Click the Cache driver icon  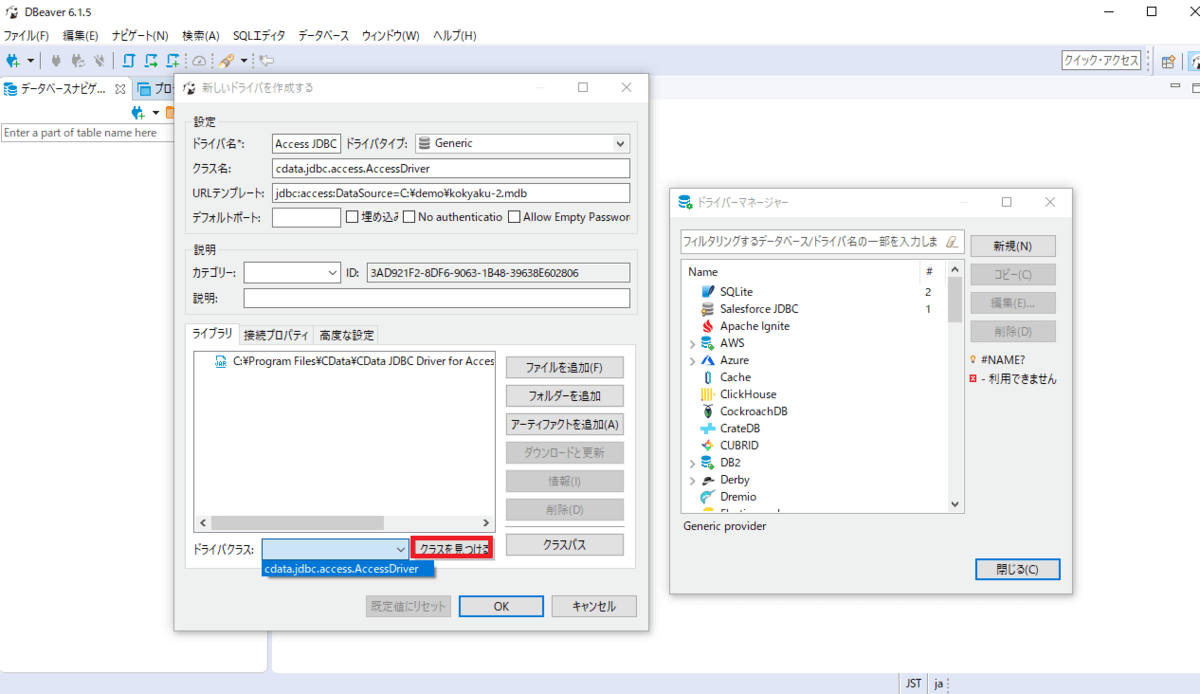(708, 377)
